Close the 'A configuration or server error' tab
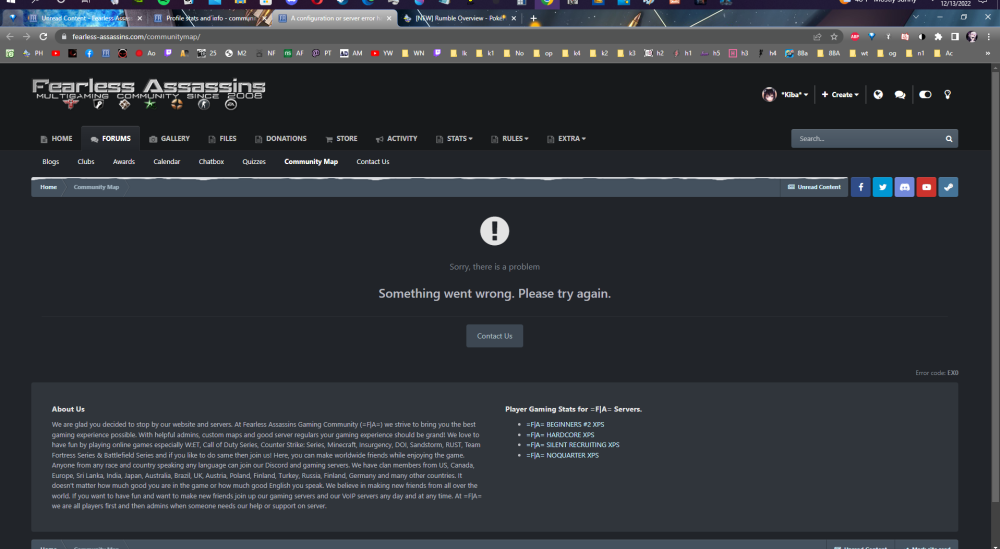Viewport: 1000px width, 549px height. (389, 18)
